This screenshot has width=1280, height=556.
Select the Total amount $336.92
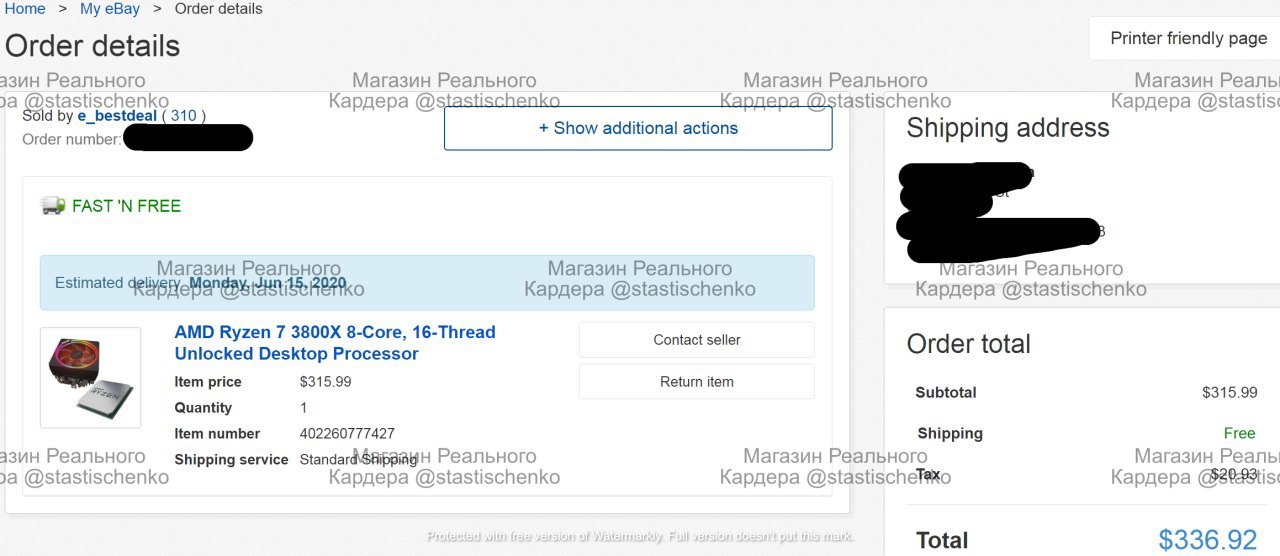(x=1208, y=540)
